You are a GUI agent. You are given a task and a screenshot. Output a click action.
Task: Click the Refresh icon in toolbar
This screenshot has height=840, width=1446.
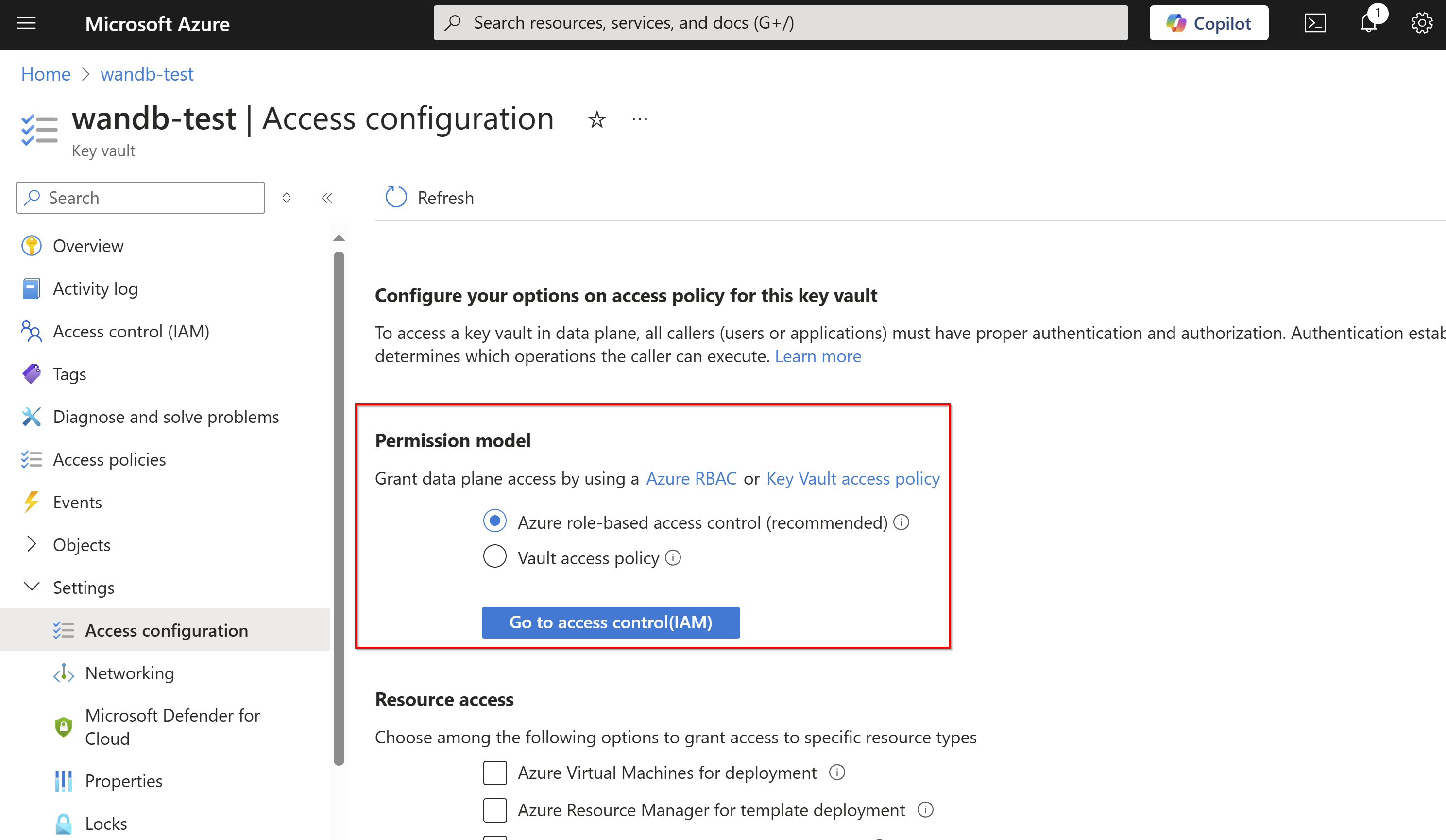[396, 198]
